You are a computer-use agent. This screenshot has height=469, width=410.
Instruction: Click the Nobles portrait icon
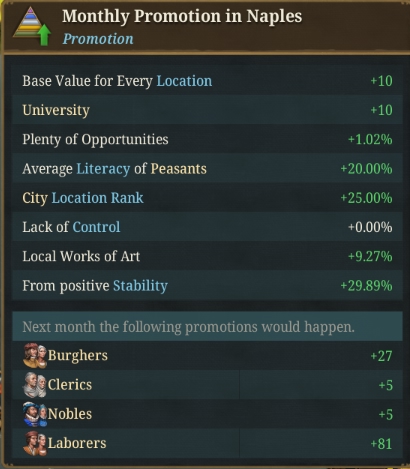click(x=35, y=414)
